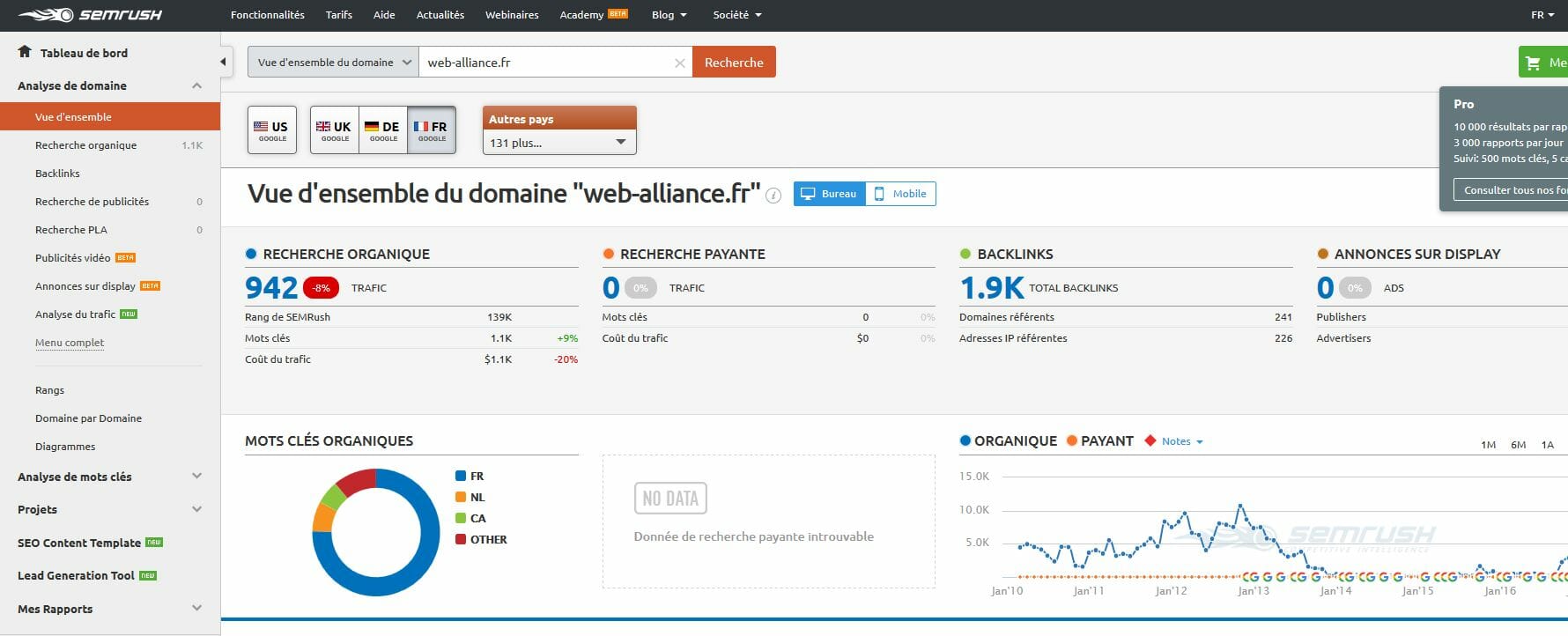Click the orange Recherche payante dot
The image size is (1568, 636).
point(608,254)
